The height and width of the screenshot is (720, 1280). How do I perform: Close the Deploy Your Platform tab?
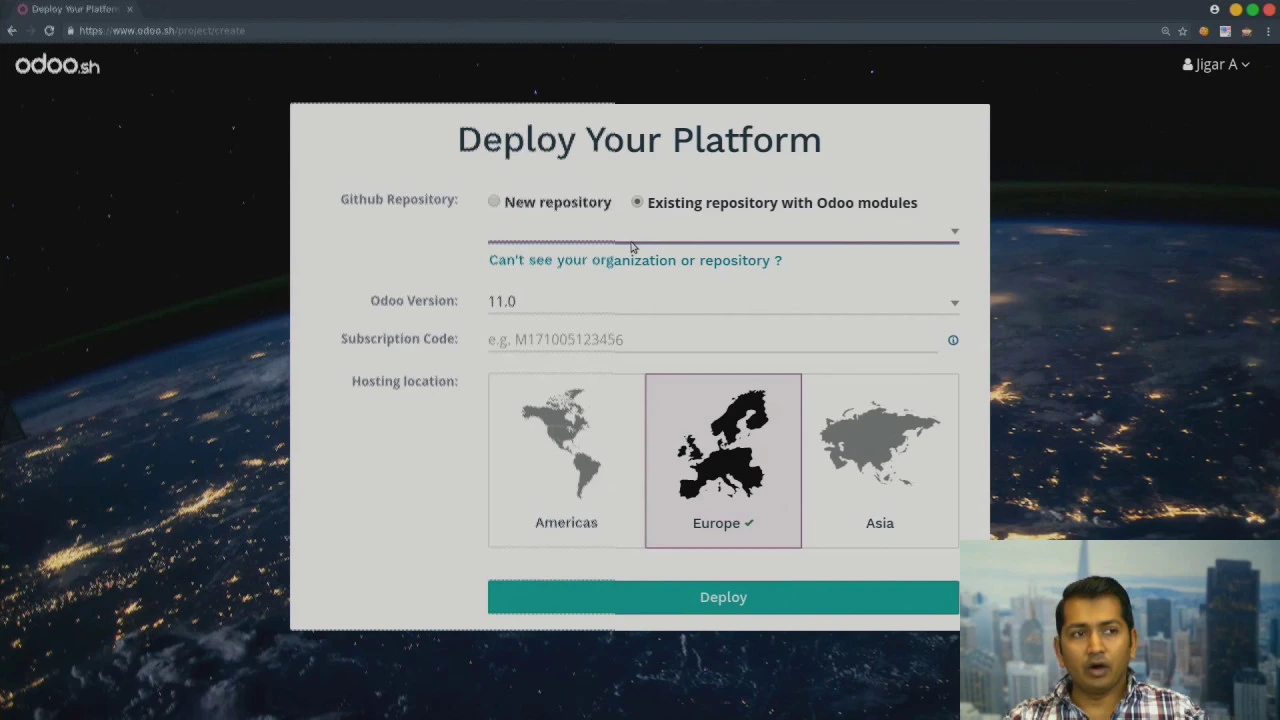(x=129, y=9)
